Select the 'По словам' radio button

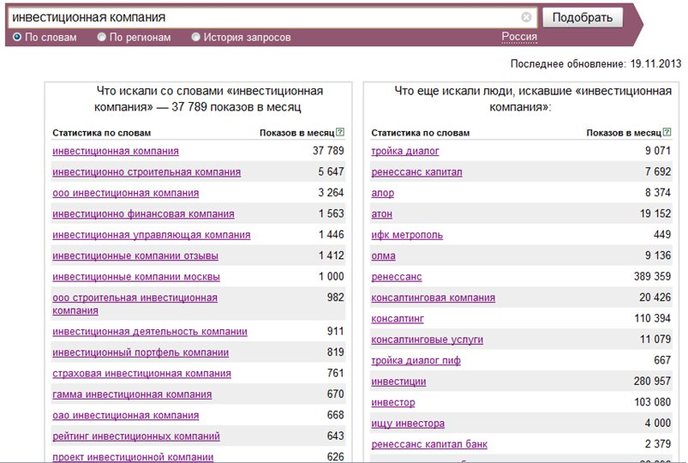click(17, 37)
